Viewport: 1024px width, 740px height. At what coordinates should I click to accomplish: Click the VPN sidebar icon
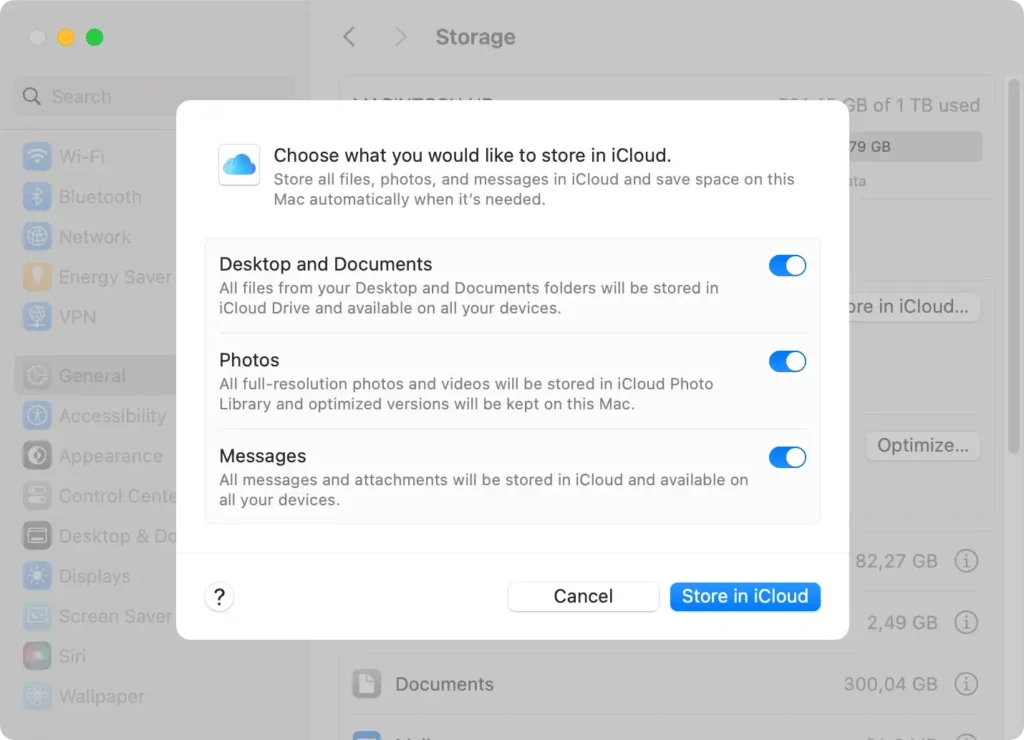tap(37, 317)
